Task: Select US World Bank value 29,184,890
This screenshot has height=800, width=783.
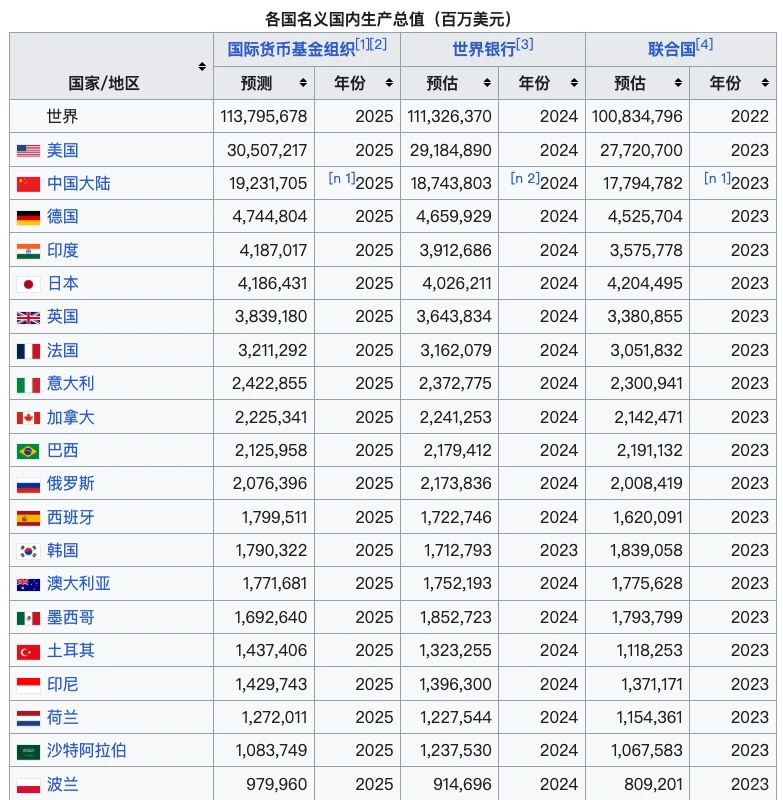Action: [450, 151]
